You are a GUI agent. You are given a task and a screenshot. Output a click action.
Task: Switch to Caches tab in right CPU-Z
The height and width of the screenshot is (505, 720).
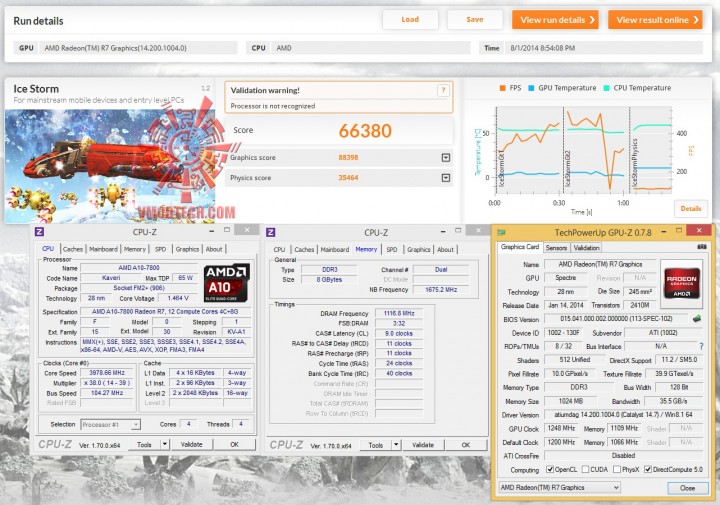tap(304, 250)
